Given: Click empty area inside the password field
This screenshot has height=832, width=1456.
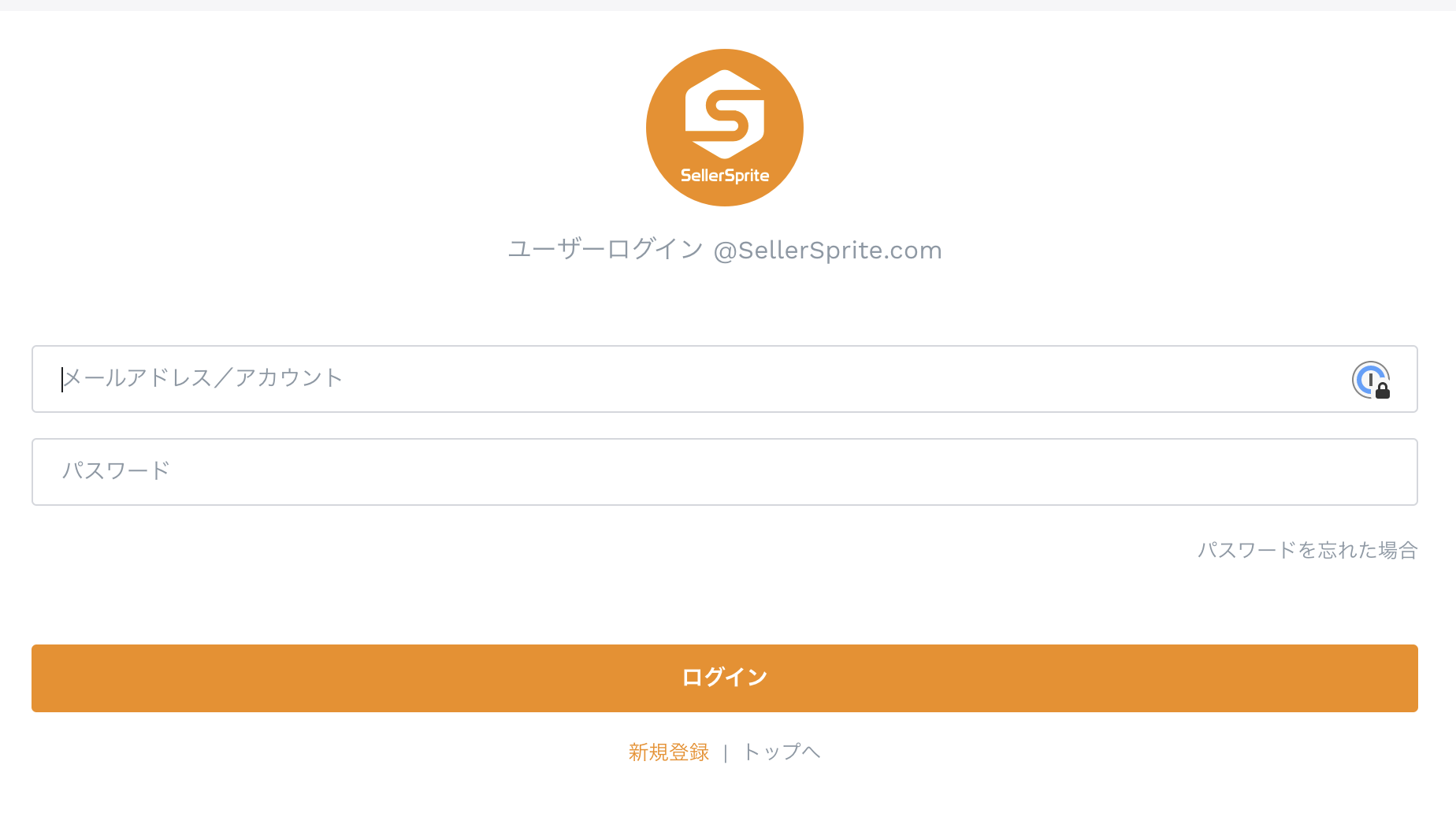Looking at the screenshot, I should (x=788, y=472).
